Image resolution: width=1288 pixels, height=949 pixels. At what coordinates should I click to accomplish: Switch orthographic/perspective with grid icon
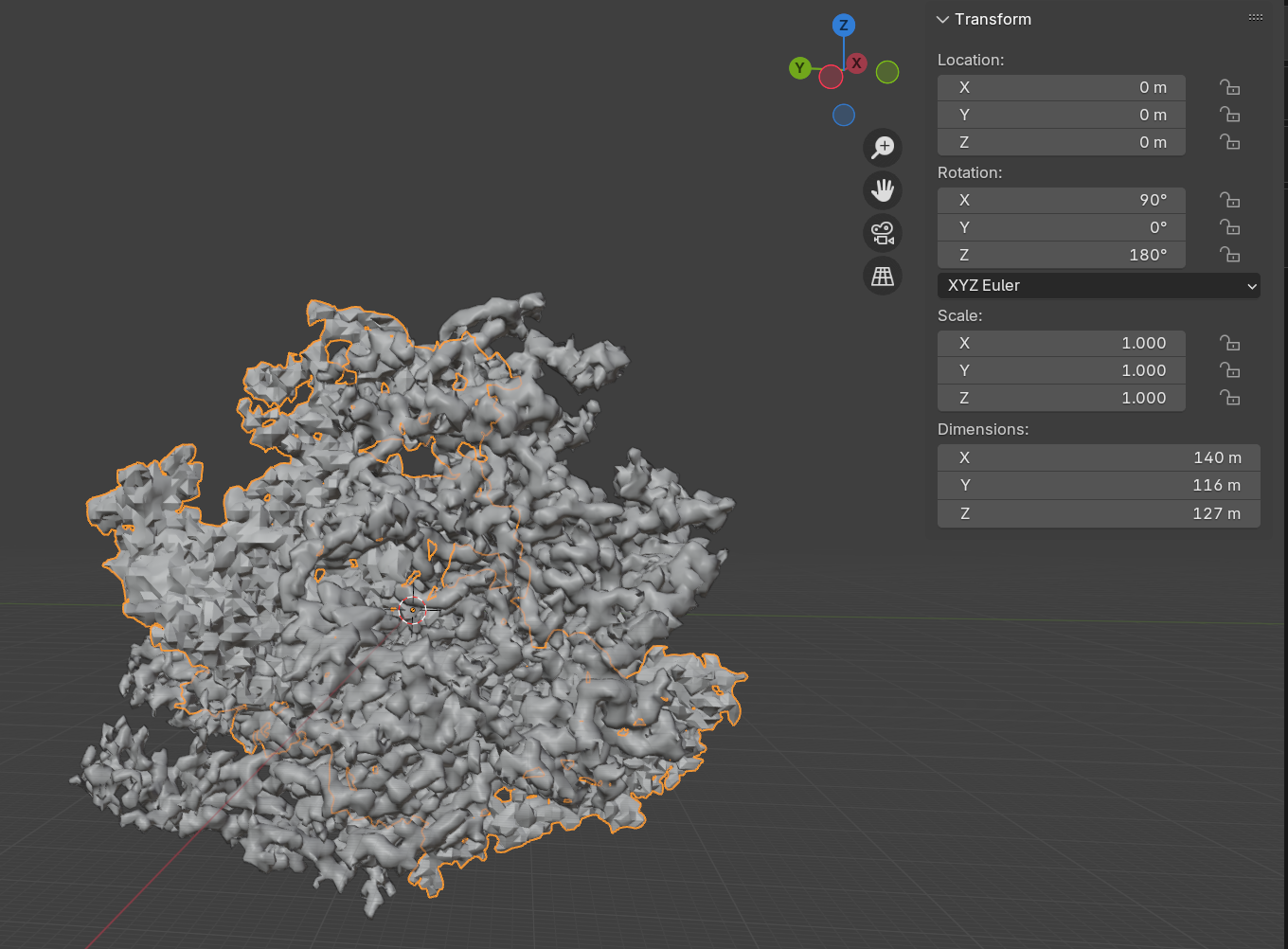click(x=883, y=276)
